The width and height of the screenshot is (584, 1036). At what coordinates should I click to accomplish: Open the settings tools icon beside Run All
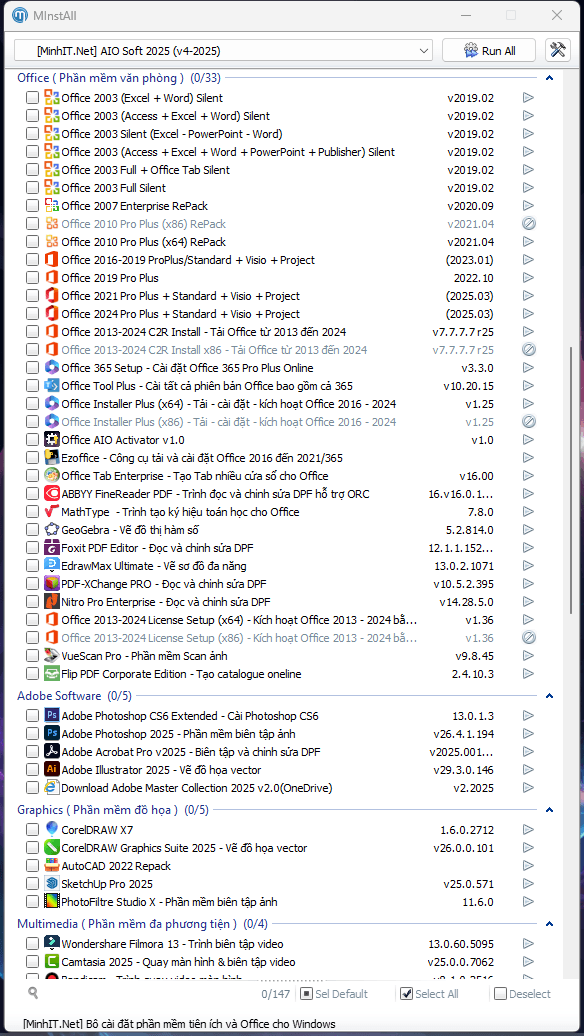click(x=558, y=51)
